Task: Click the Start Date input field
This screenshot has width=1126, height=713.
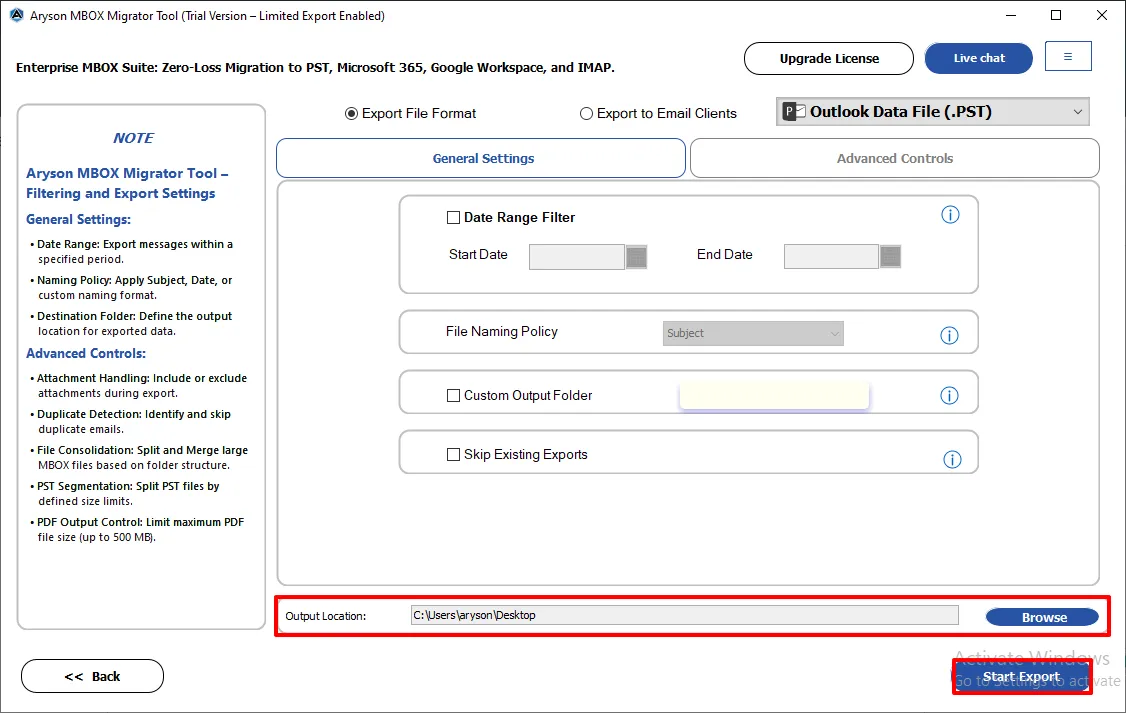Action: coord(577,256)
